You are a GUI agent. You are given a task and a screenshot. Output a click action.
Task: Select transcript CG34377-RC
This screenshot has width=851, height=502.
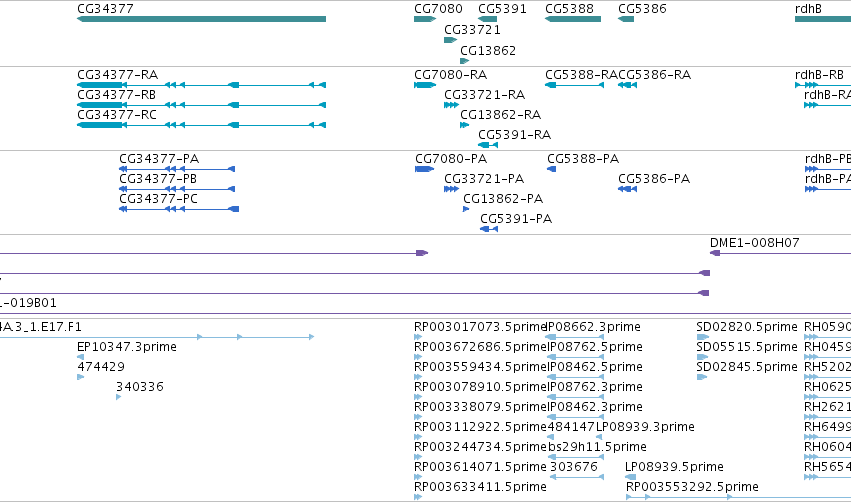(x=201, y=125)
